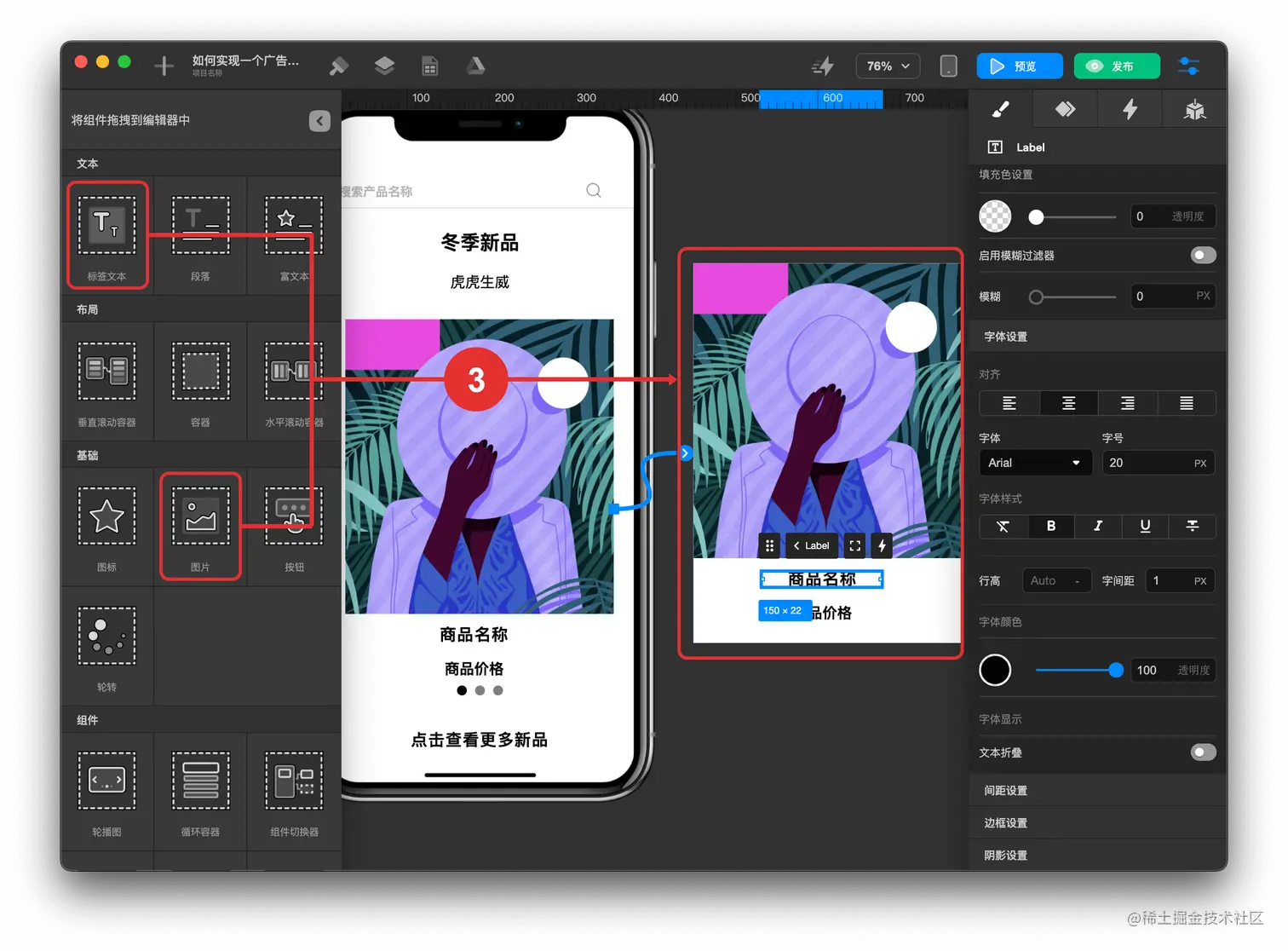Expand the 间距设置 section

click(1098, 790)
